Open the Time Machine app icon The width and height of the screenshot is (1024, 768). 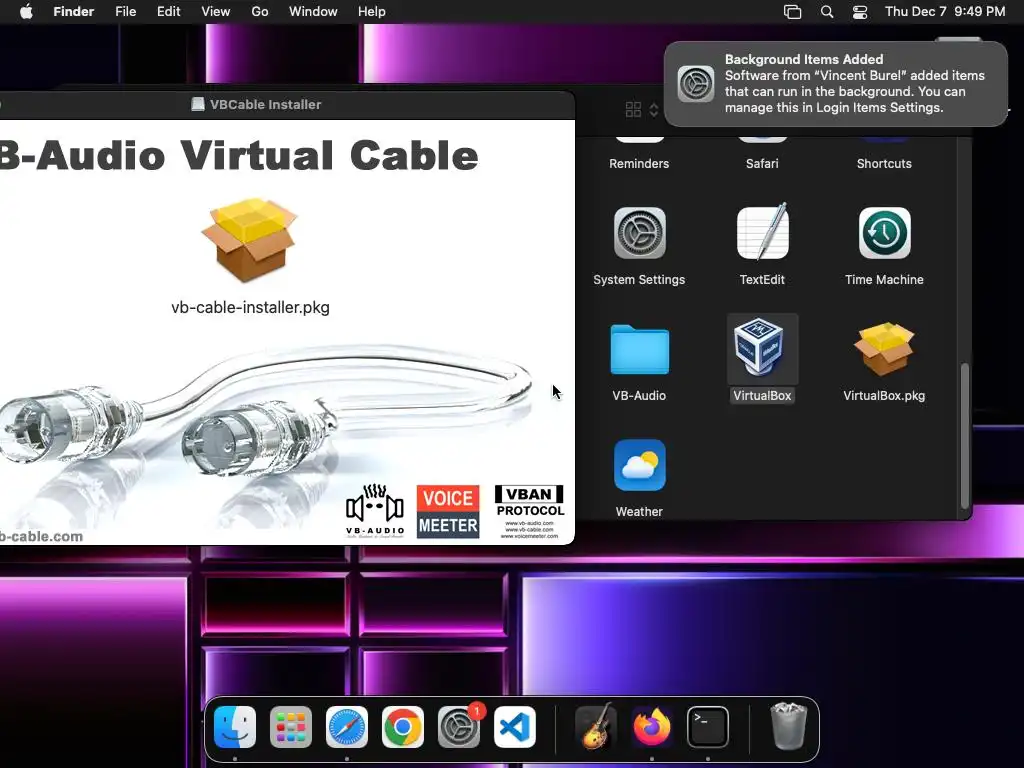click(x=884, y=233)
